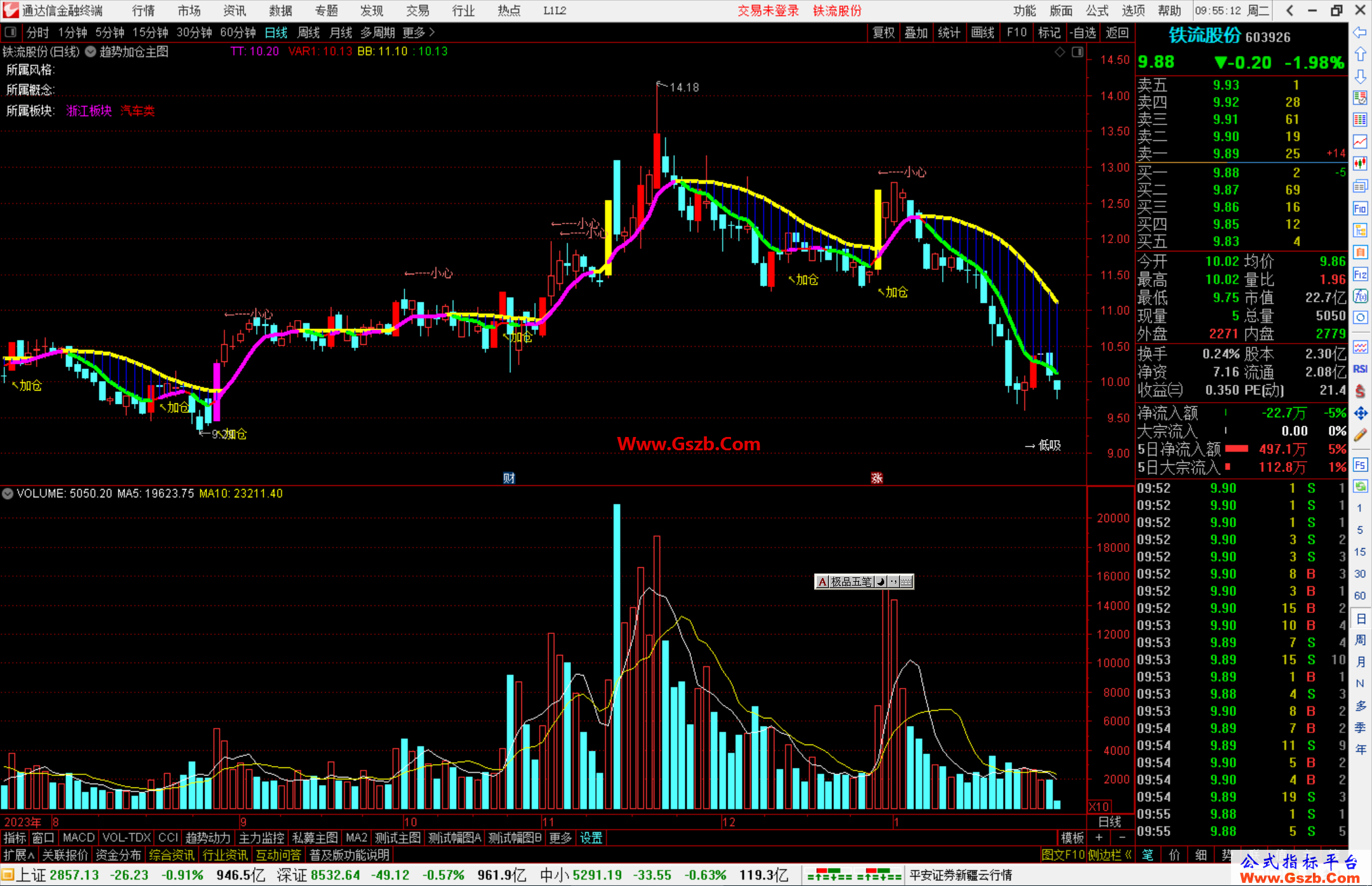Open the hierarchy tree icon in the sidebar
This screenshot has width=1372, height=886.
pyautogui.click(x=1360, y=230)
